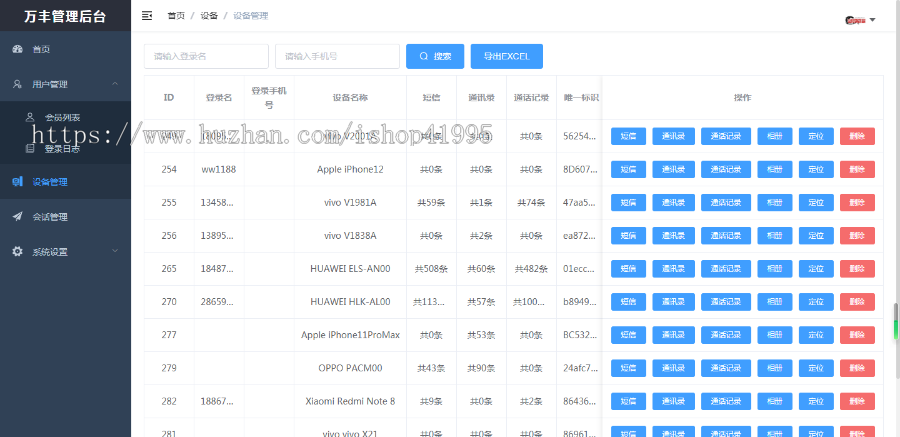900x437 pixels.
Task: Click the 用户管理 user icon in sidebar
Action: pyautogui.click(x=17, y=84)
